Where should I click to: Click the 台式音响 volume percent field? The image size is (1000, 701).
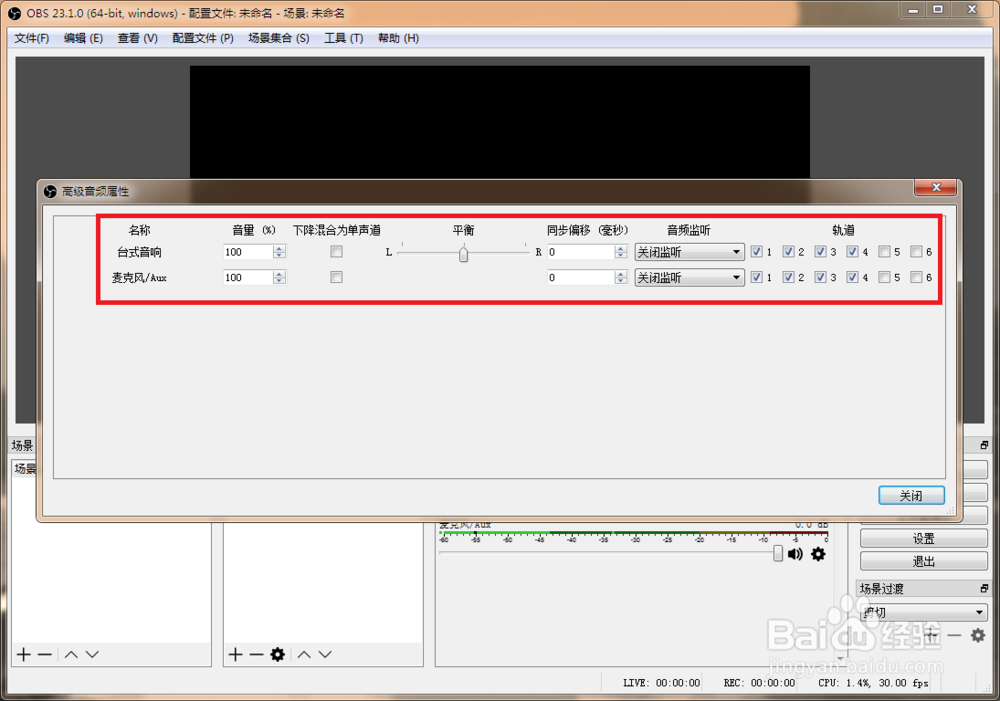[248, 252]
